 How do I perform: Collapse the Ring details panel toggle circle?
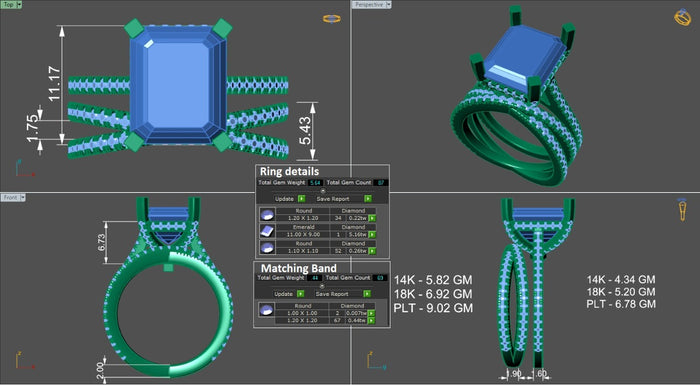pyautogui.click(x=323, y=191)
